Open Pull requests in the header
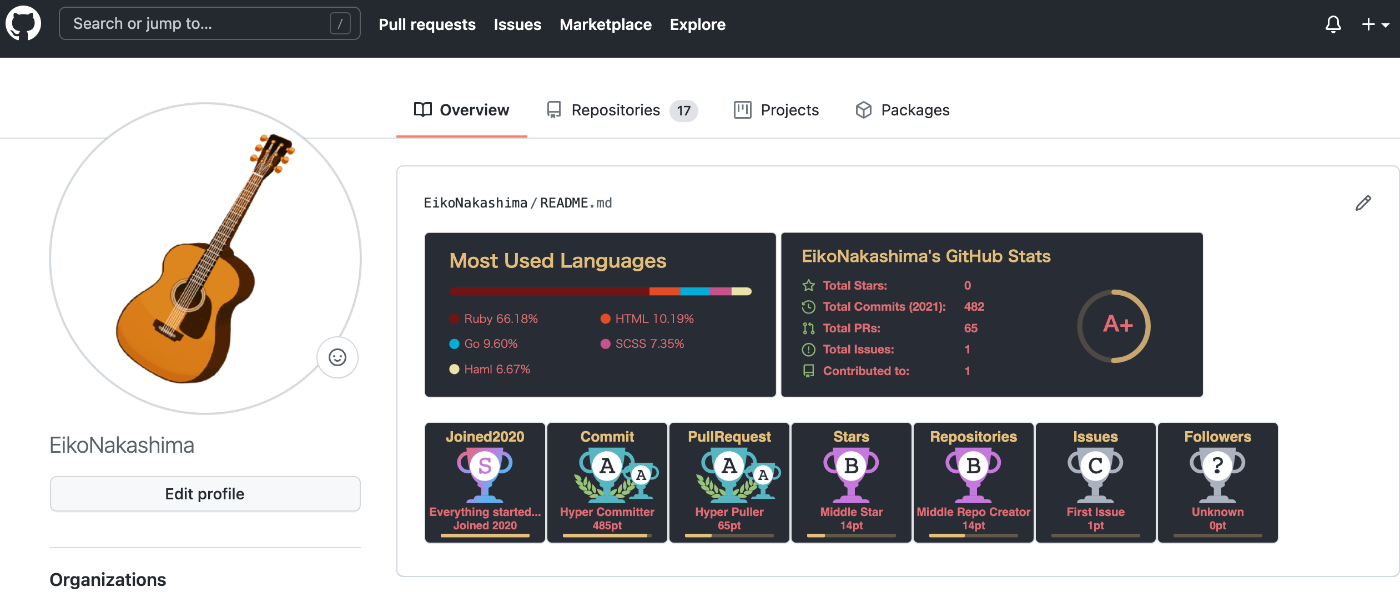The height and width of the screenshot is (597, 1400). [x=427, y=25]
